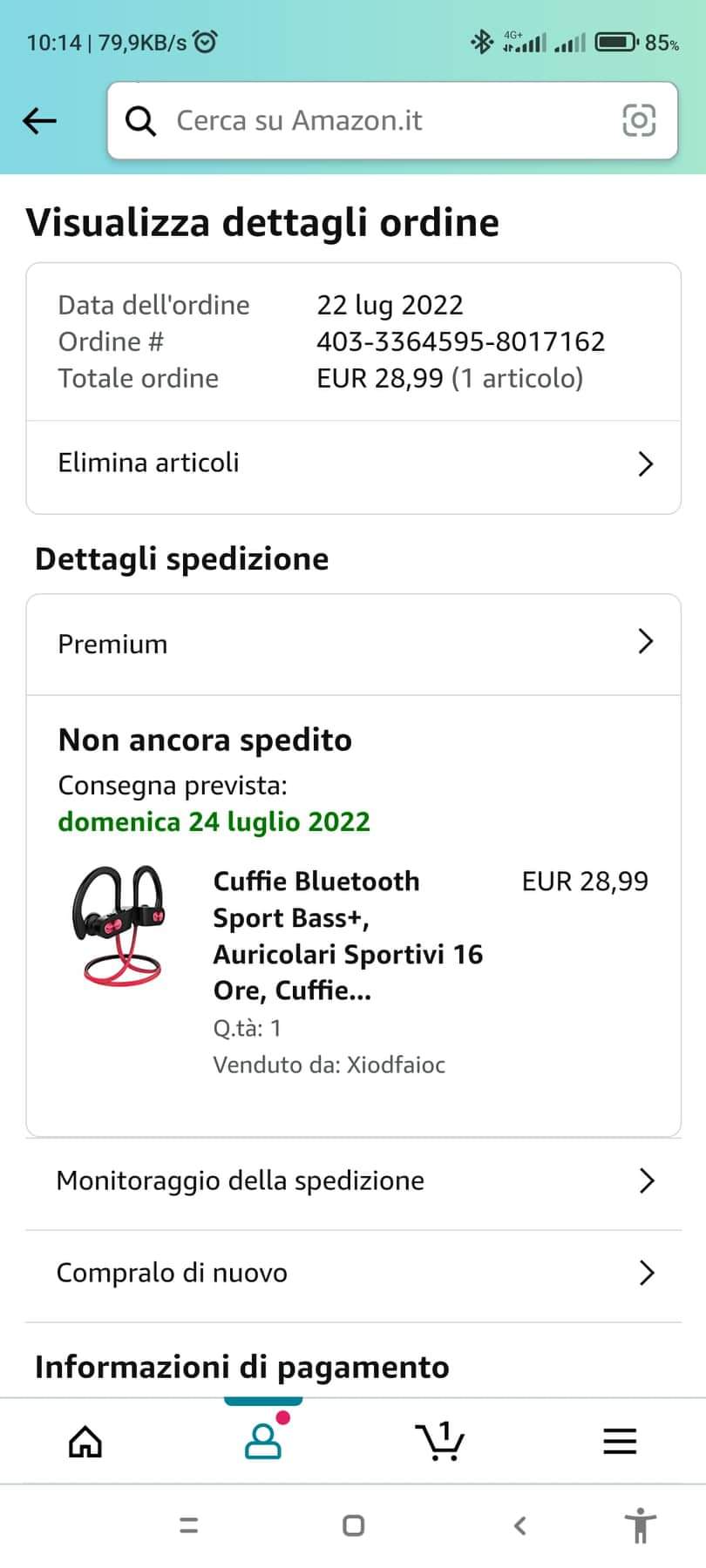Tap Android home navigation button

(353, 1525)
